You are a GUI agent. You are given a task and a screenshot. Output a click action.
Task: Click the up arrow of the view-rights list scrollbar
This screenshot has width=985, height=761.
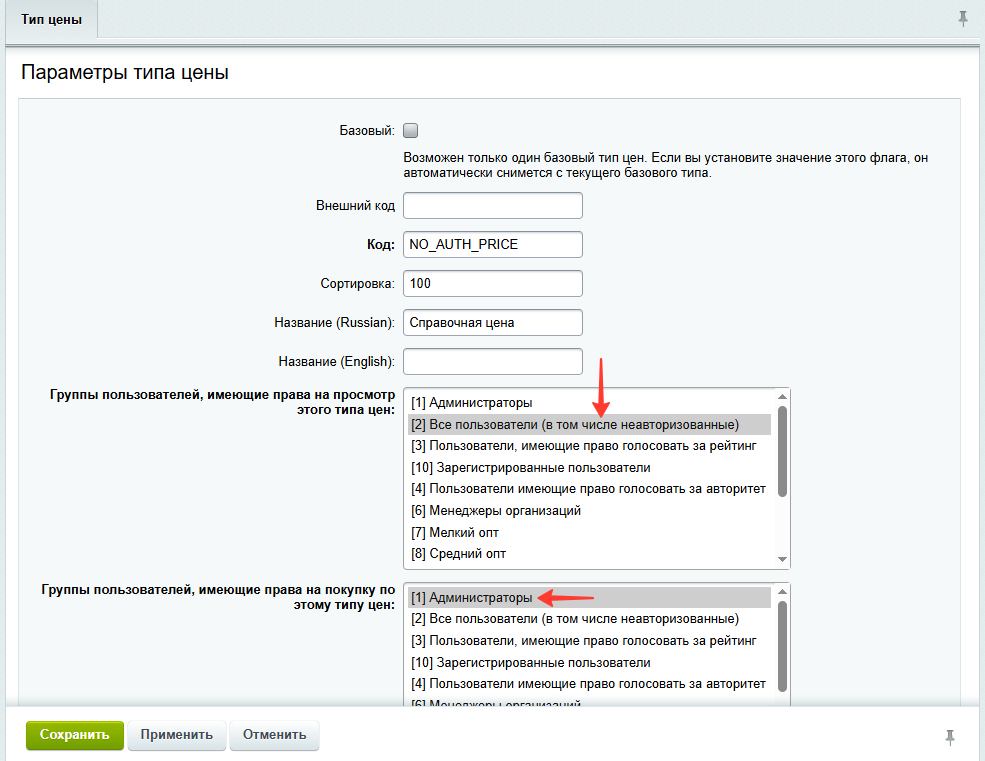coord(782,397)
